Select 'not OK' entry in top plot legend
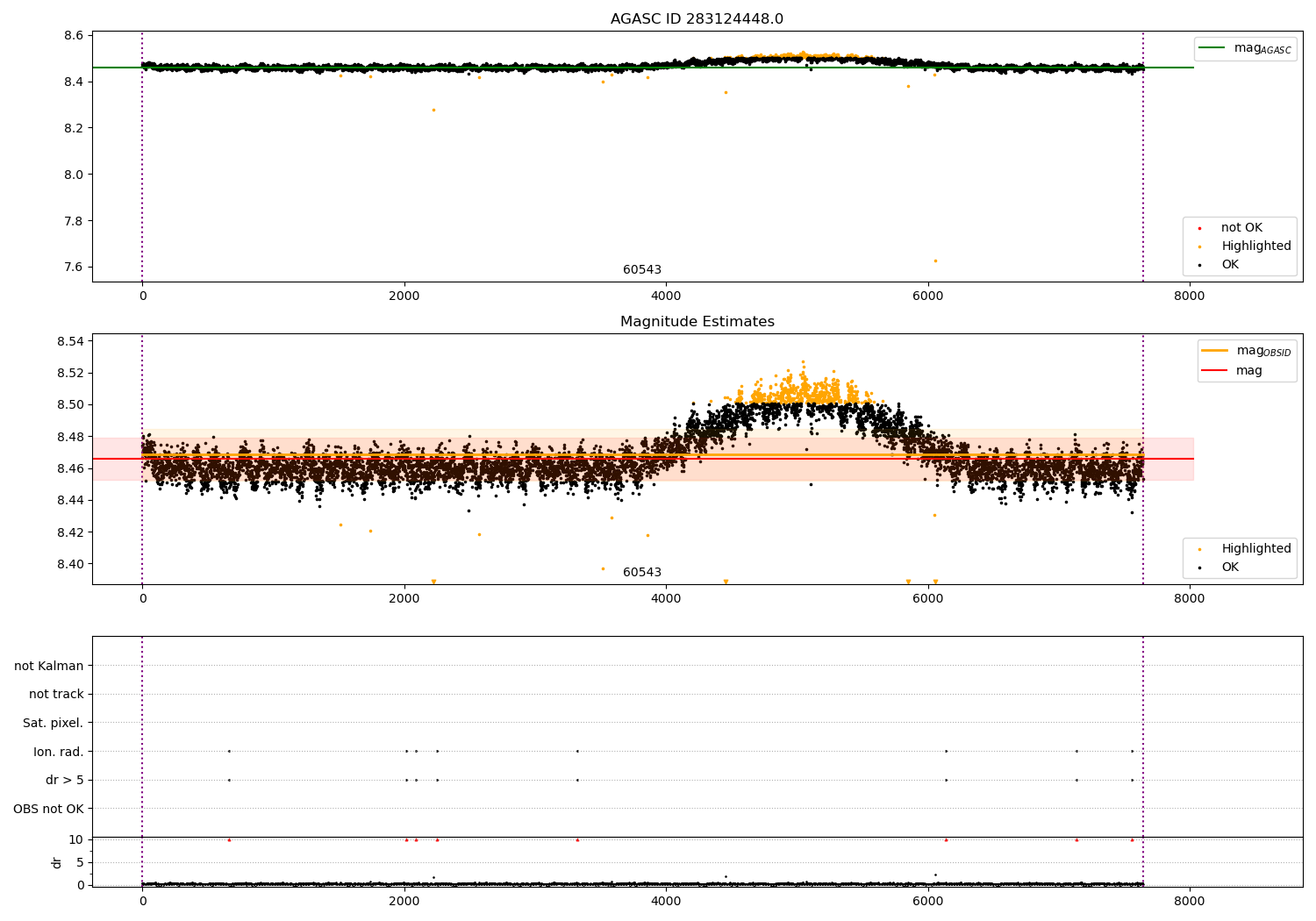This screenshot has height=921, width=1316. 1241,228
